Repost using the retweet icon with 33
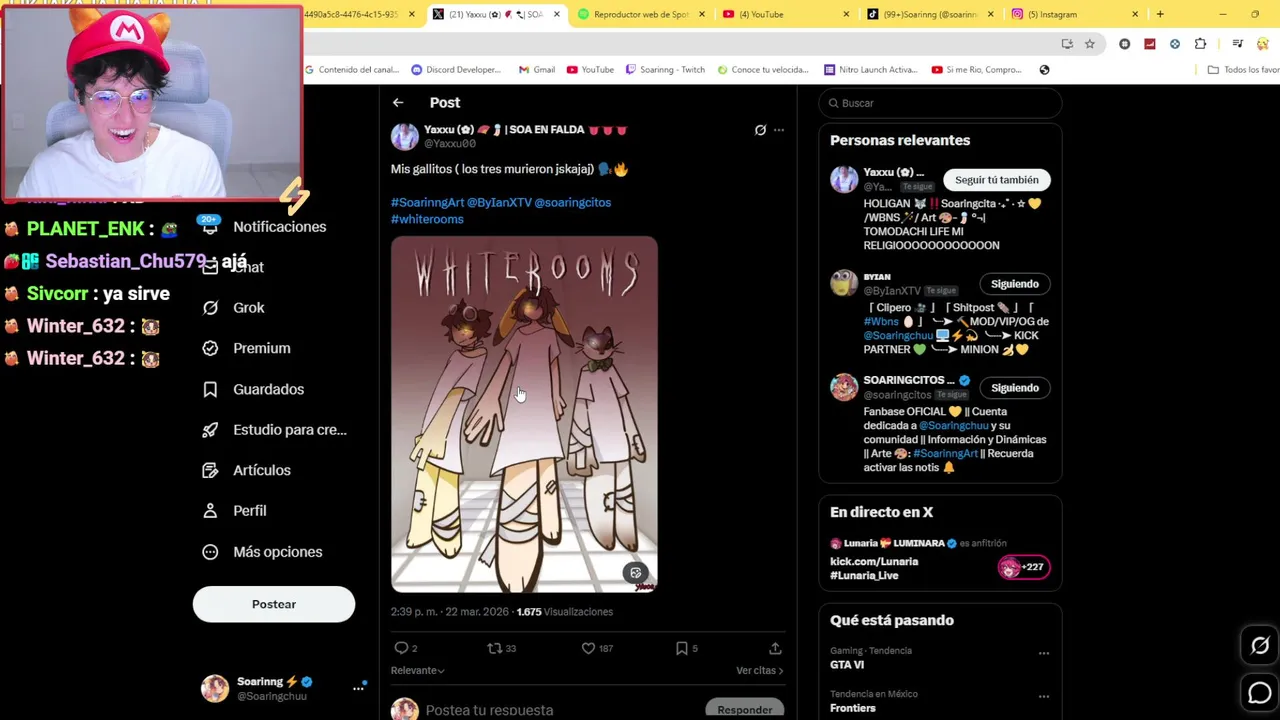 tap(494, 648)
